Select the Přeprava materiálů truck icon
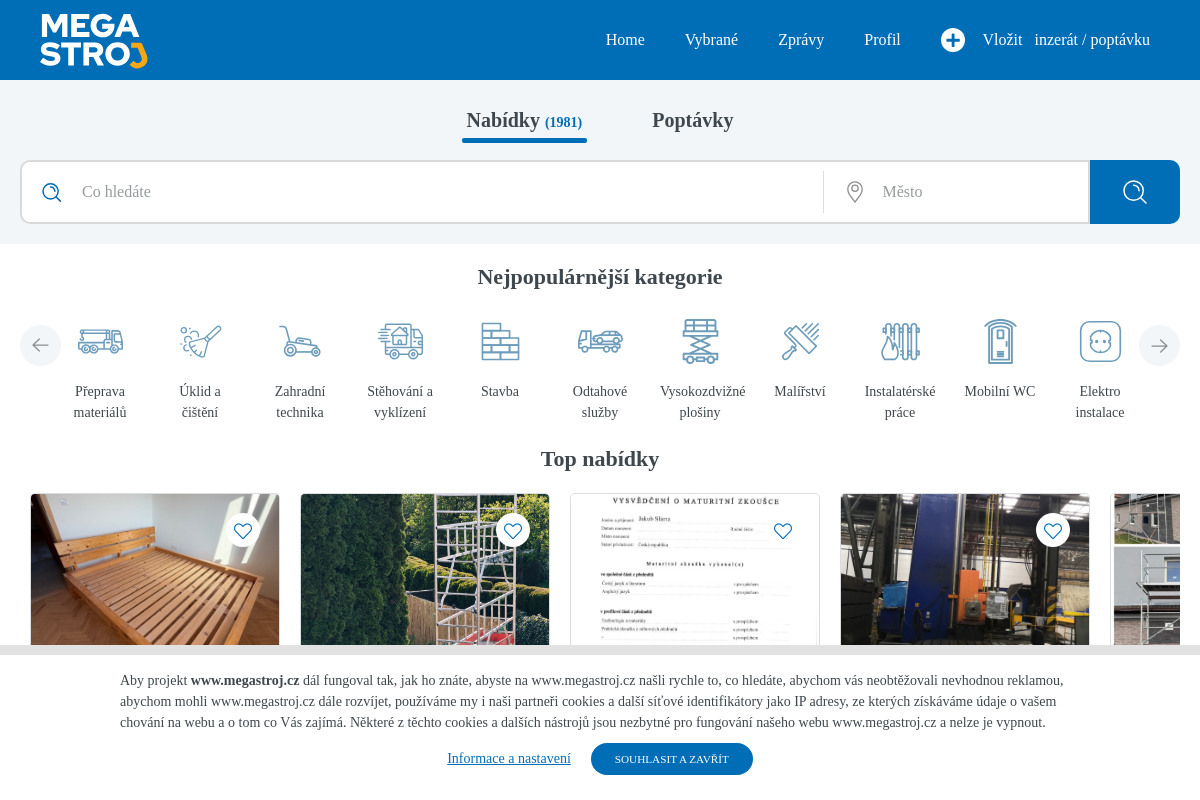This screenshot has height=800, width=1200. [100, 341]
